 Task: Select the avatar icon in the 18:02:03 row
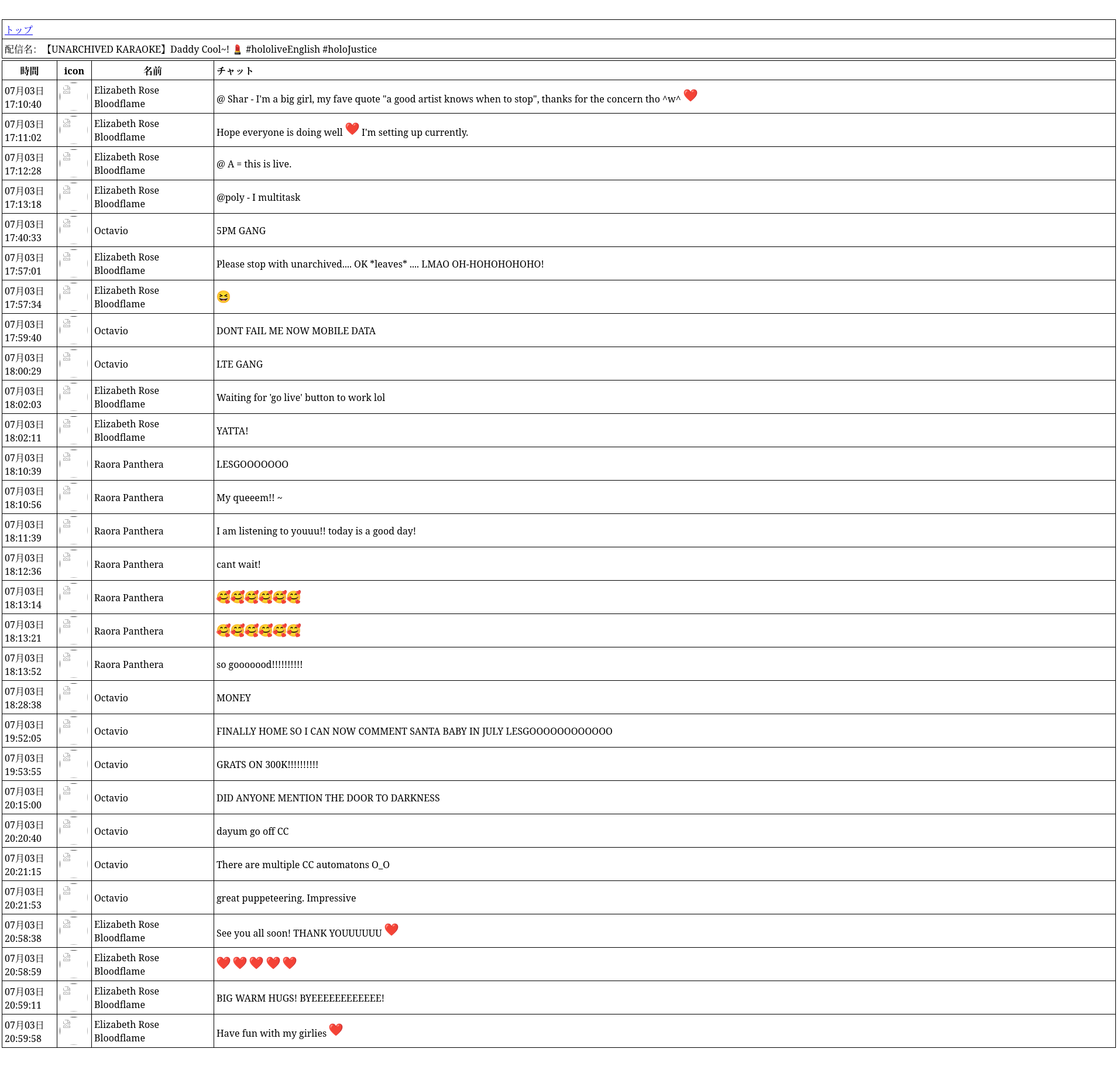[x=74, y=397]
